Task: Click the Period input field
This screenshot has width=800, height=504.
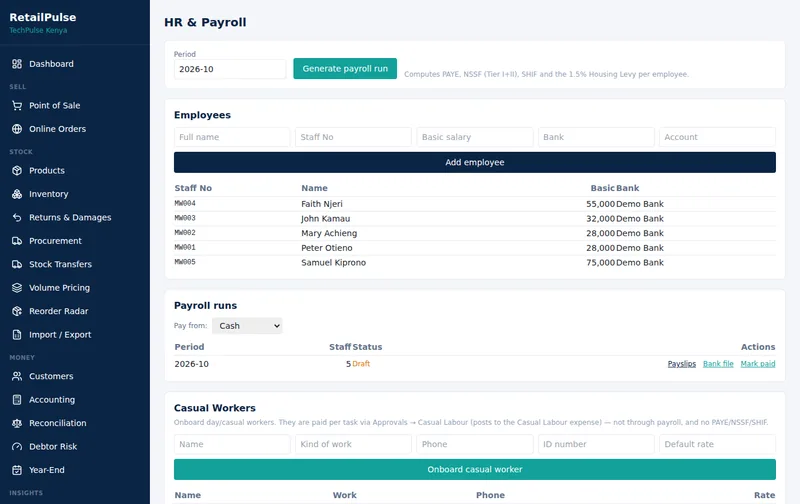Action: (x=230, y=69)
